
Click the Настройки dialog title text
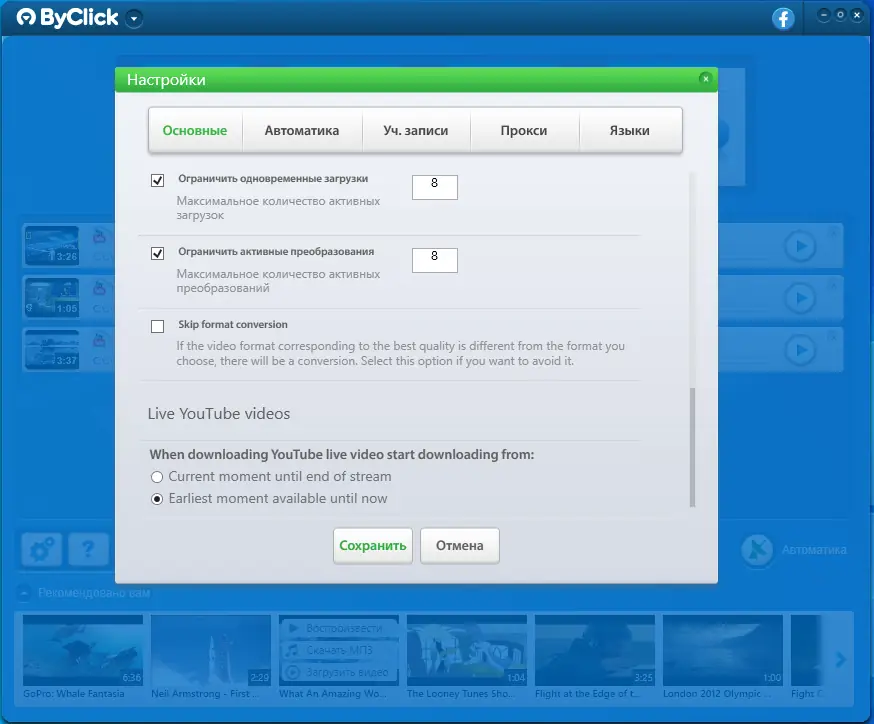[x=166, y=80]
